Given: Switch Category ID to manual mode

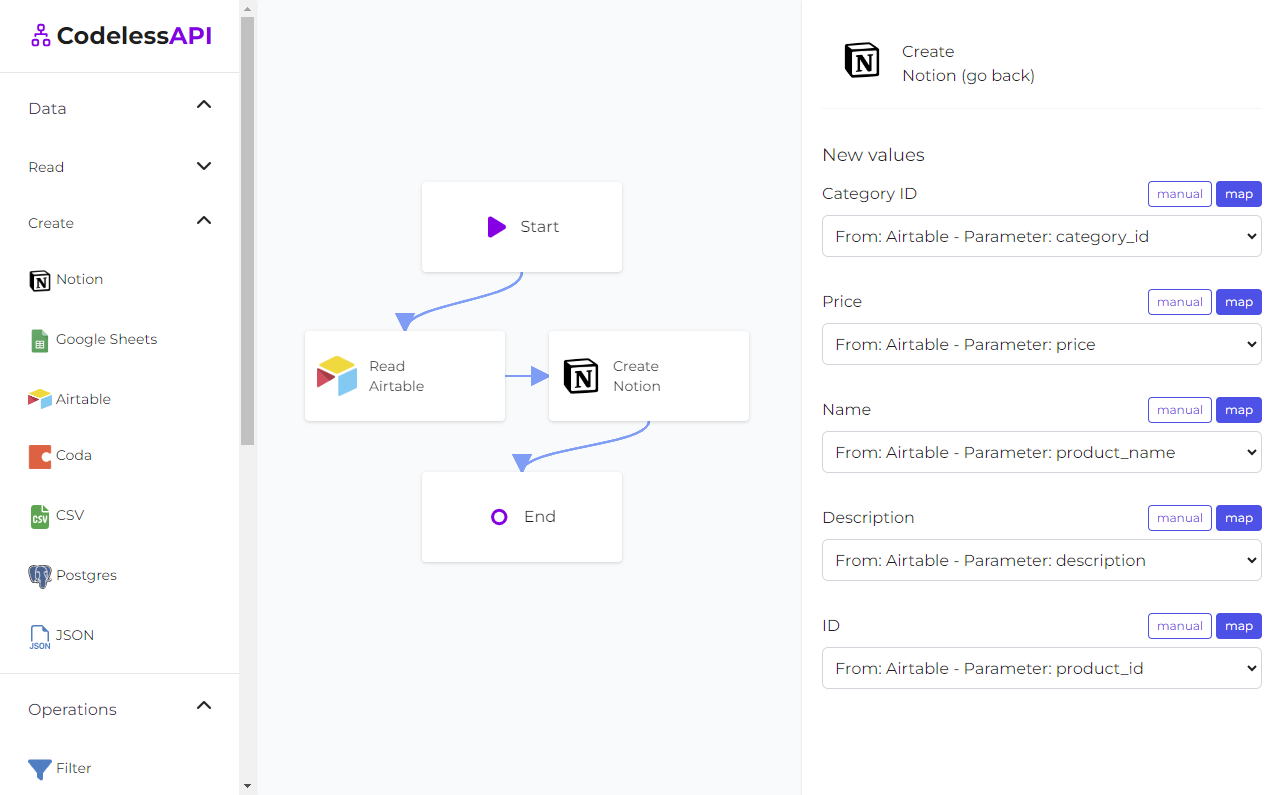Looking at the screenshot, I should (x=1180, y=194).
